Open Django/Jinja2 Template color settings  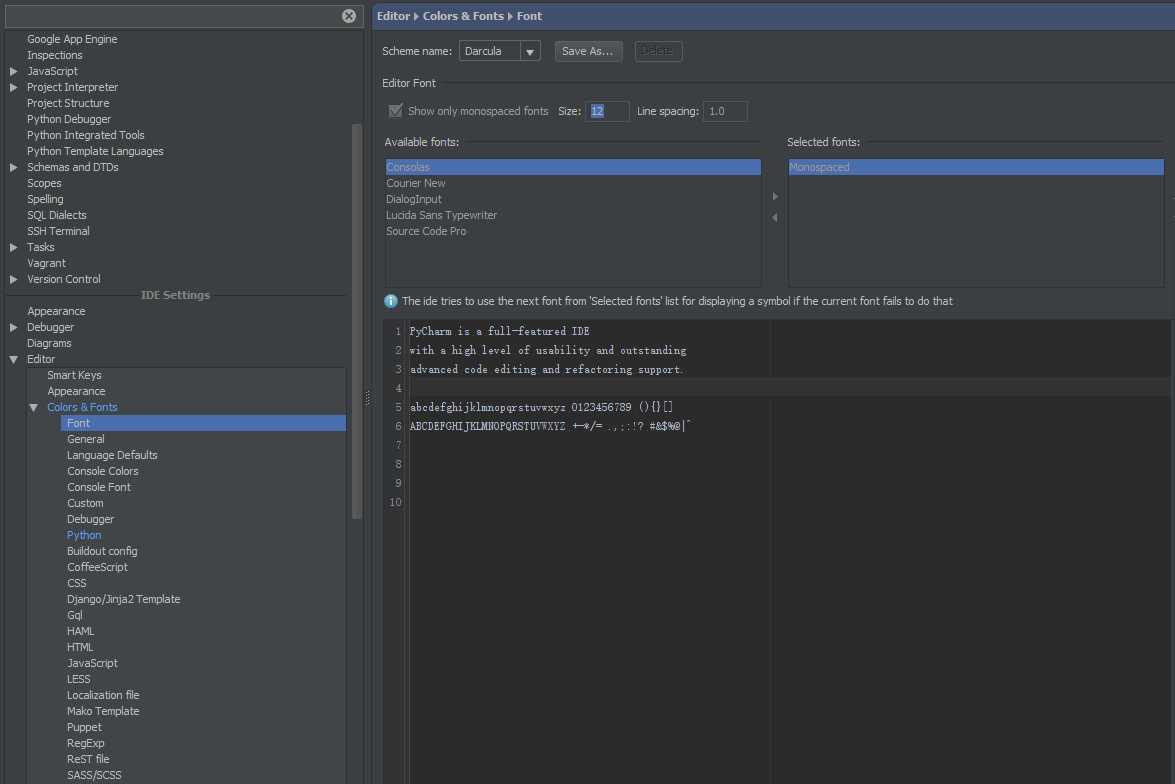pyautogui.click(x=124, y=599)
